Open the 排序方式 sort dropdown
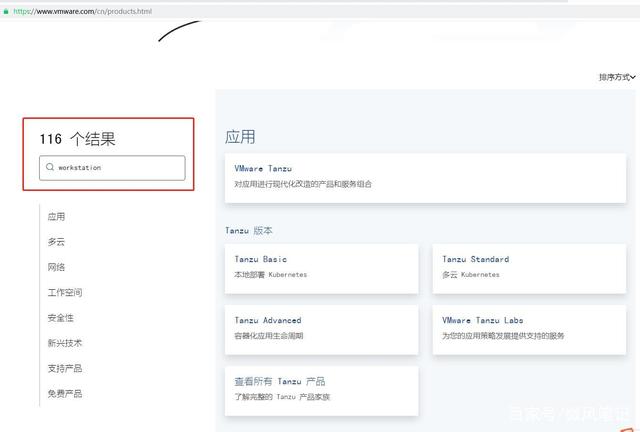The height and width of the screenshot is (432, 640). (617, 77)
